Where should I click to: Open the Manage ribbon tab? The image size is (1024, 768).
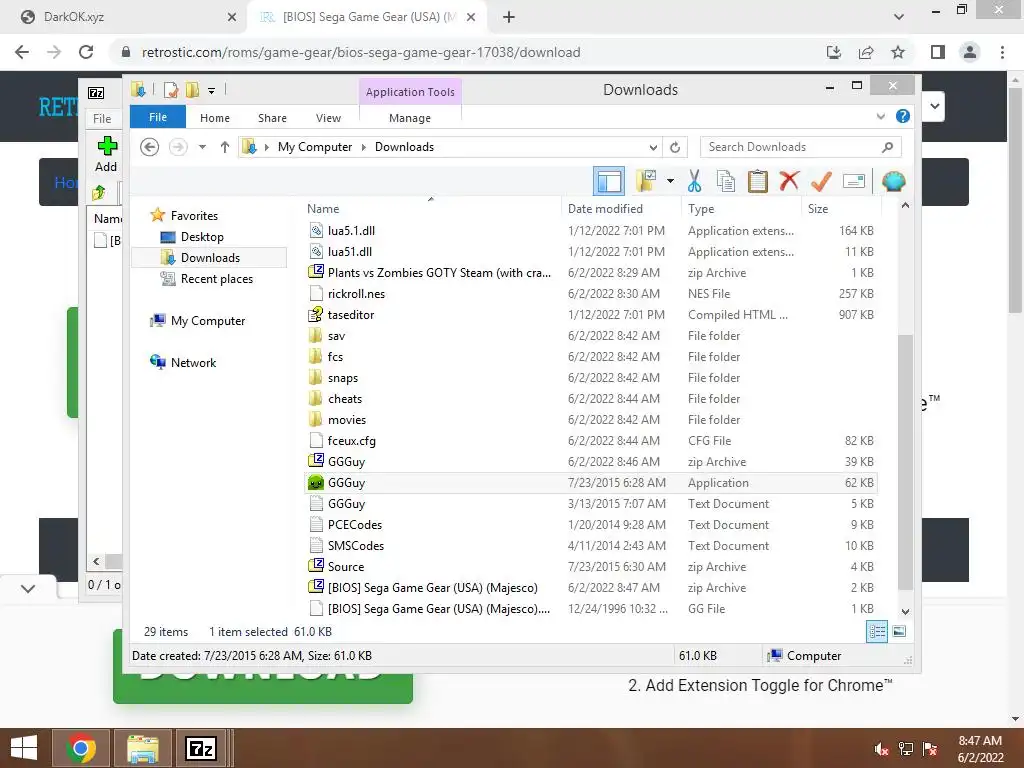tap(410, 118)
